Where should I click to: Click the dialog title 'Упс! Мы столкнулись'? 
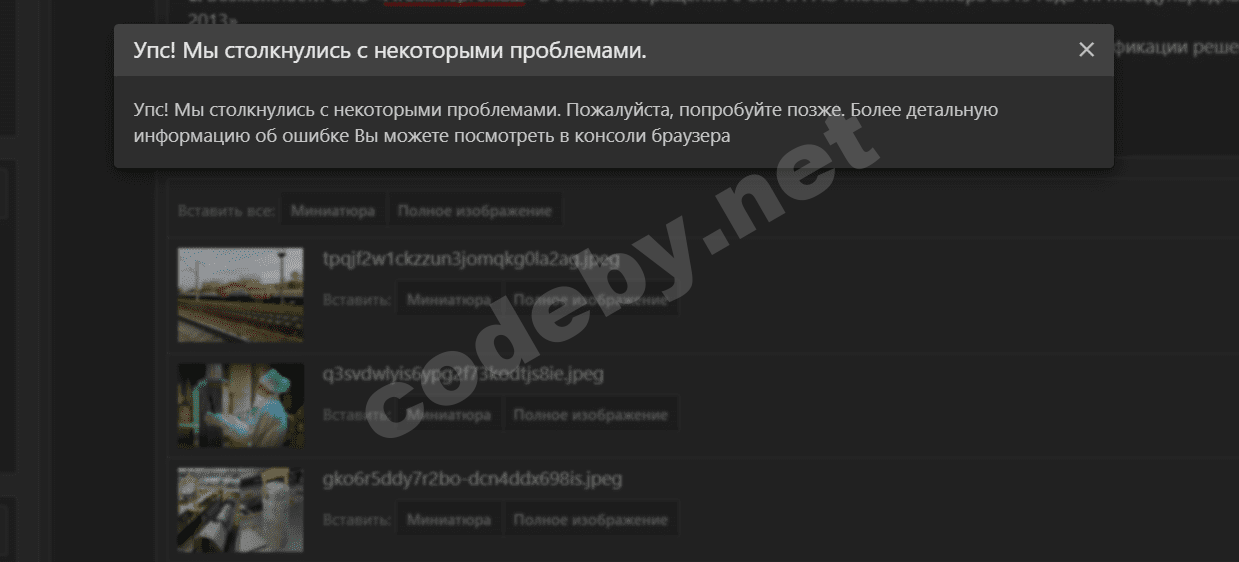pos(390,50)
